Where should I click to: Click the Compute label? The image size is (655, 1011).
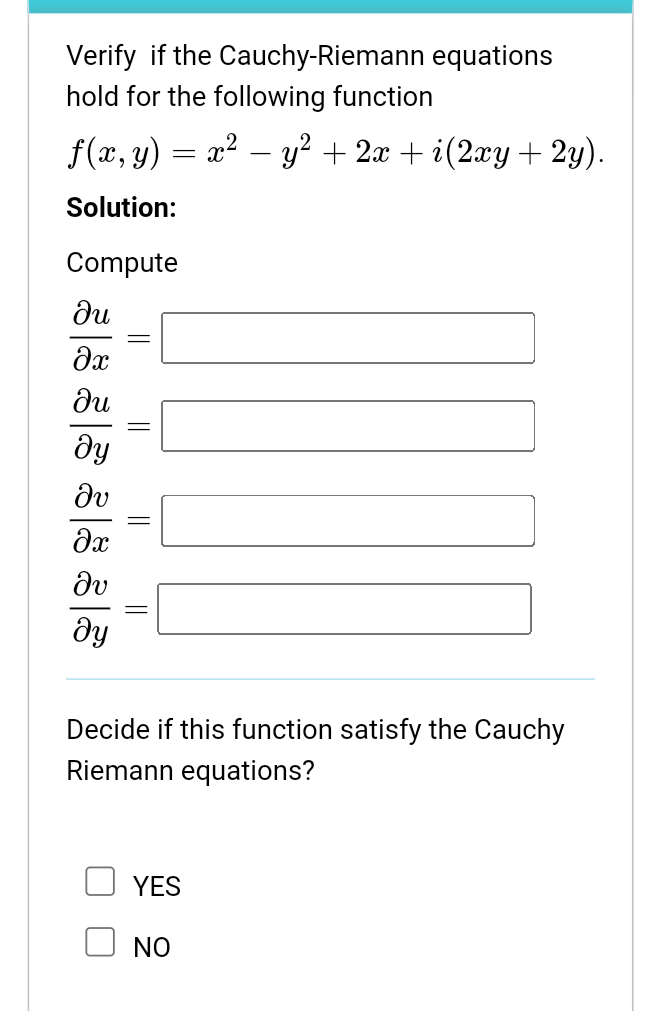121,263
